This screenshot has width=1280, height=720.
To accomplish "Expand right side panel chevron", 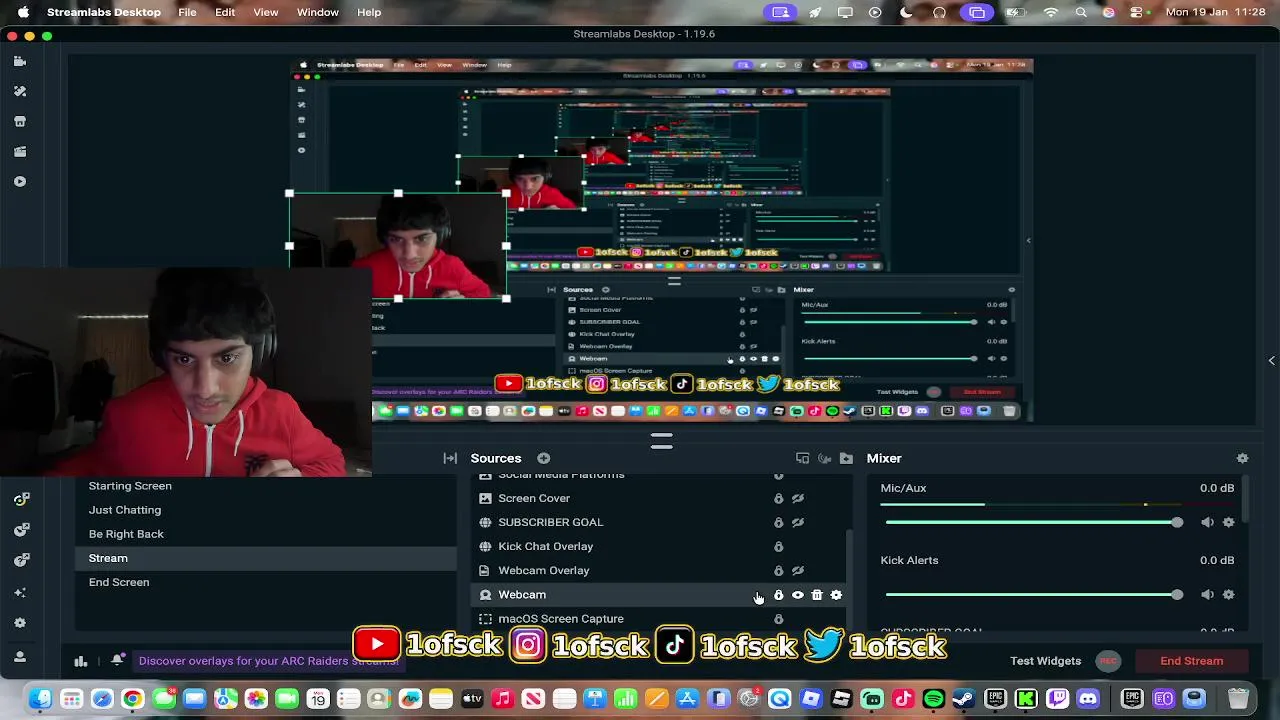I will coord(1271,361).
